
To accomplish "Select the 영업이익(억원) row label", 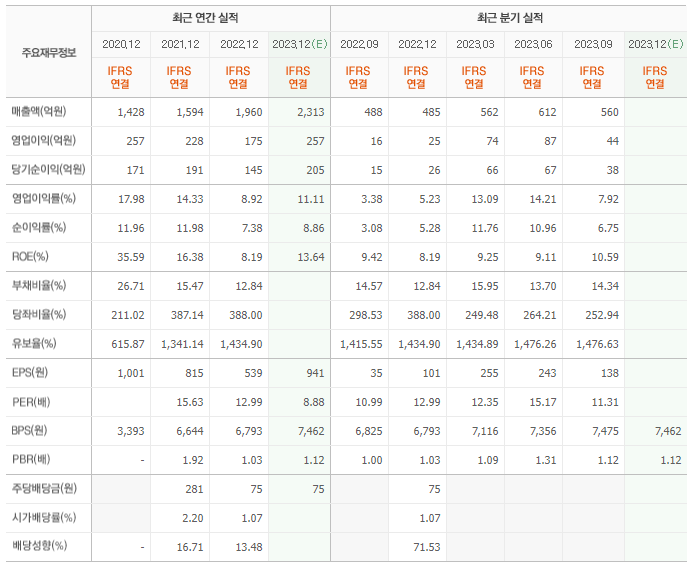I will click(43, 141).
